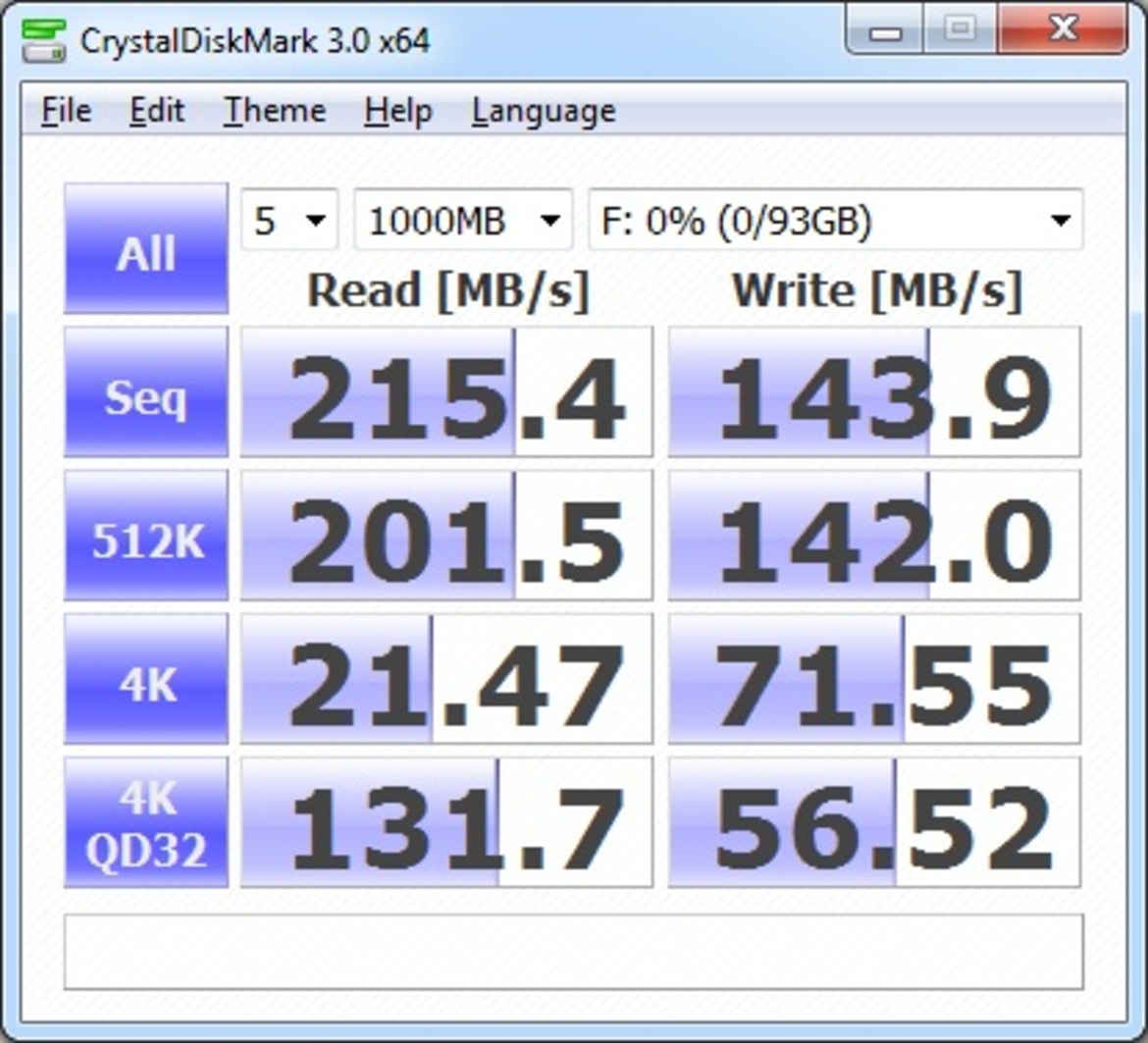This screenshot has width=1148, height=1043.
Task: Open the Theme menu
Action: (275, 111)
